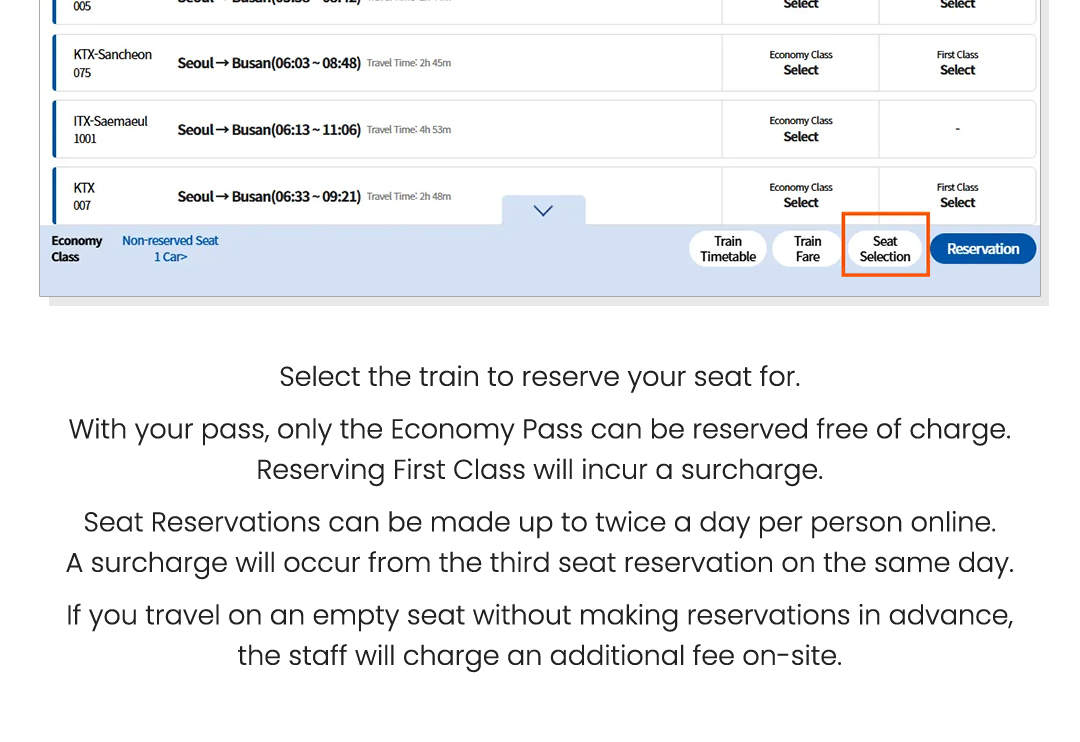Open the Non-reserved Seat 1 Car link
Image resolution: width=1080 pixels, height=742 pixels.
tap(170, 248)
